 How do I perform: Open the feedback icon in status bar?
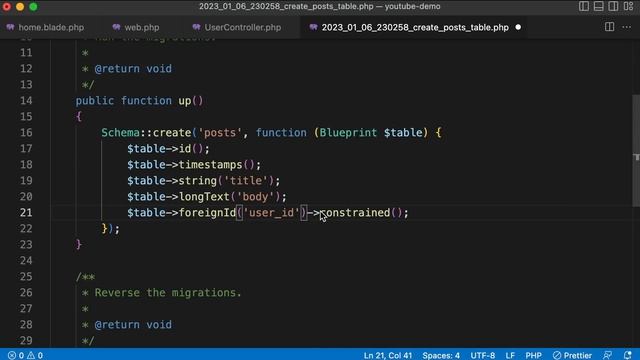pyautogui.click(x=607, y=355)
